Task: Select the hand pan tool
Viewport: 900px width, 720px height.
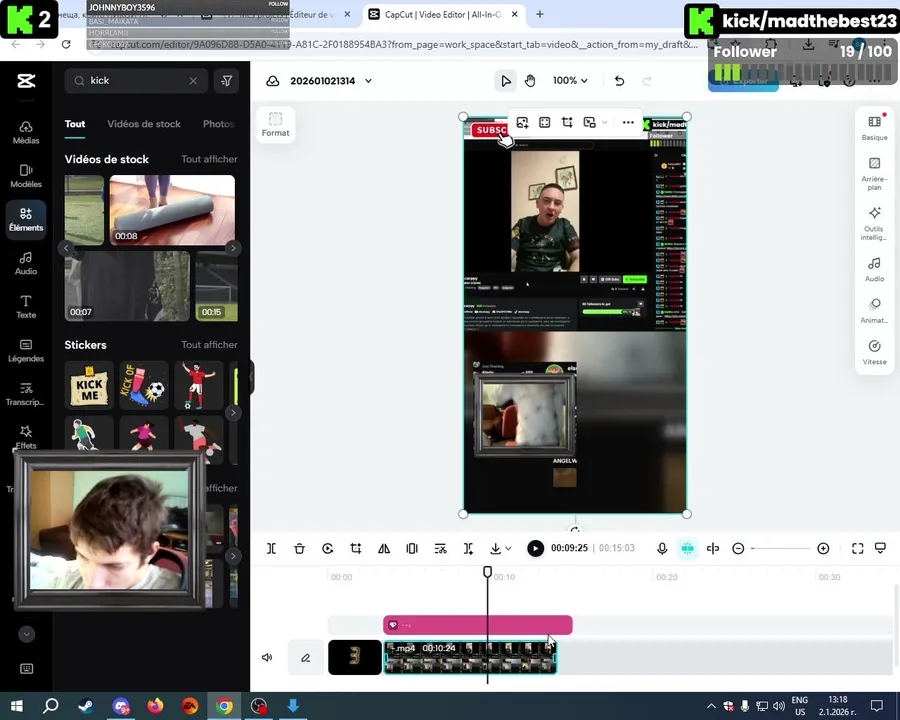Action: [530, 81]
